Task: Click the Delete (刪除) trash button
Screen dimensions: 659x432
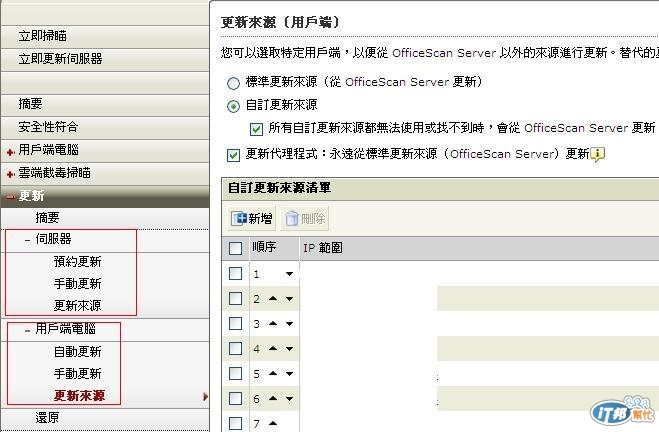Action: point(305,218)
